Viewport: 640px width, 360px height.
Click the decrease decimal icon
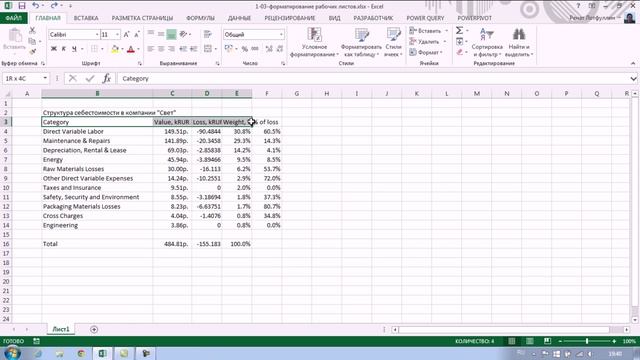(x=280, y=49)
